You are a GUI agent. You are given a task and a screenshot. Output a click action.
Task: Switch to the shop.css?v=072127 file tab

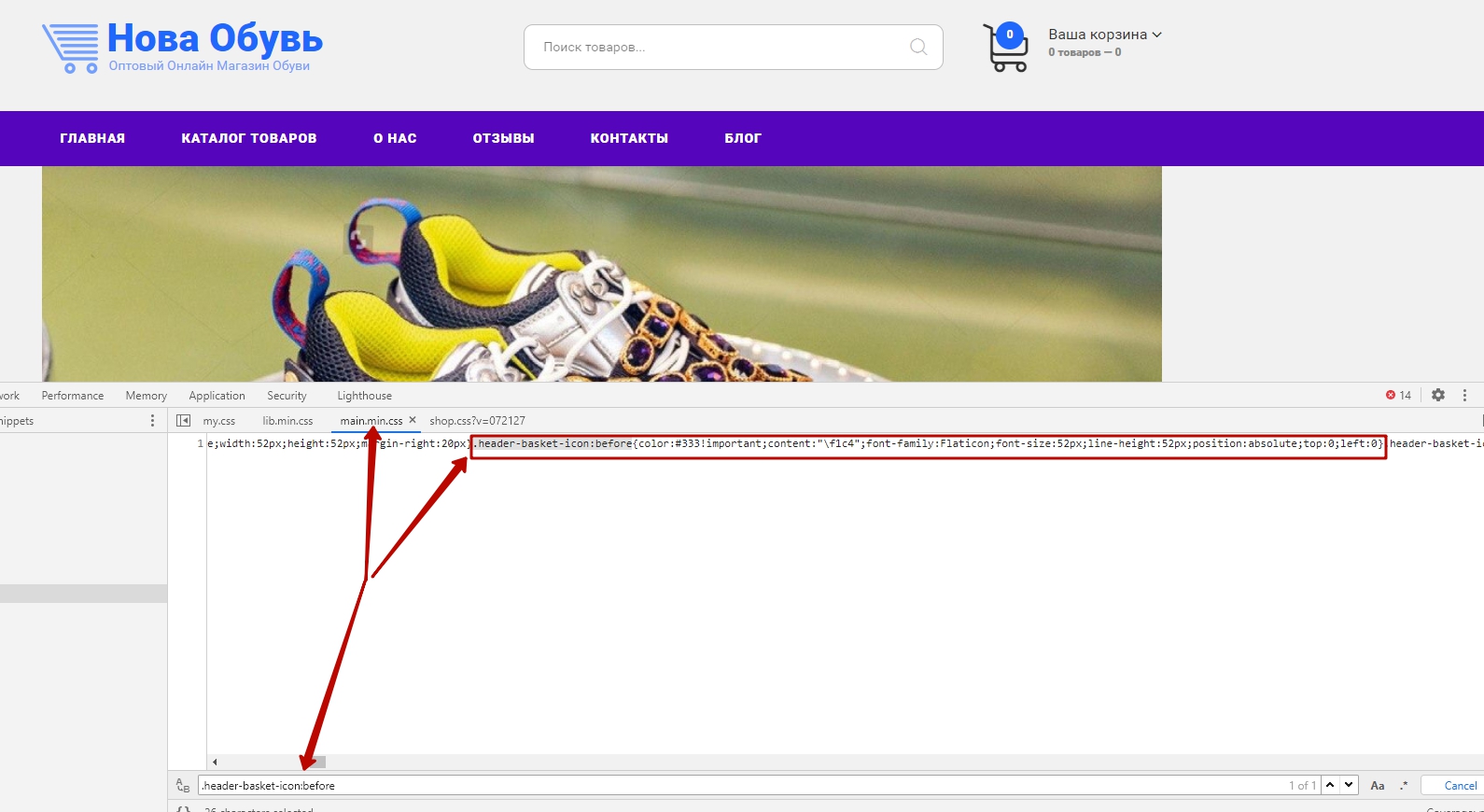pos(477,421)
